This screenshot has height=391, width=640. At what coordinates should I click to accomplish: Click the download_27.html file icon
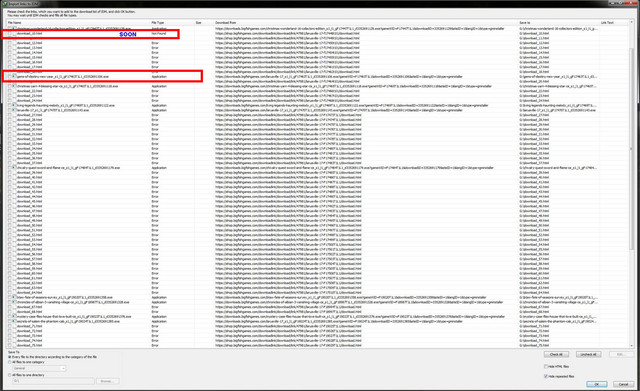14,115
